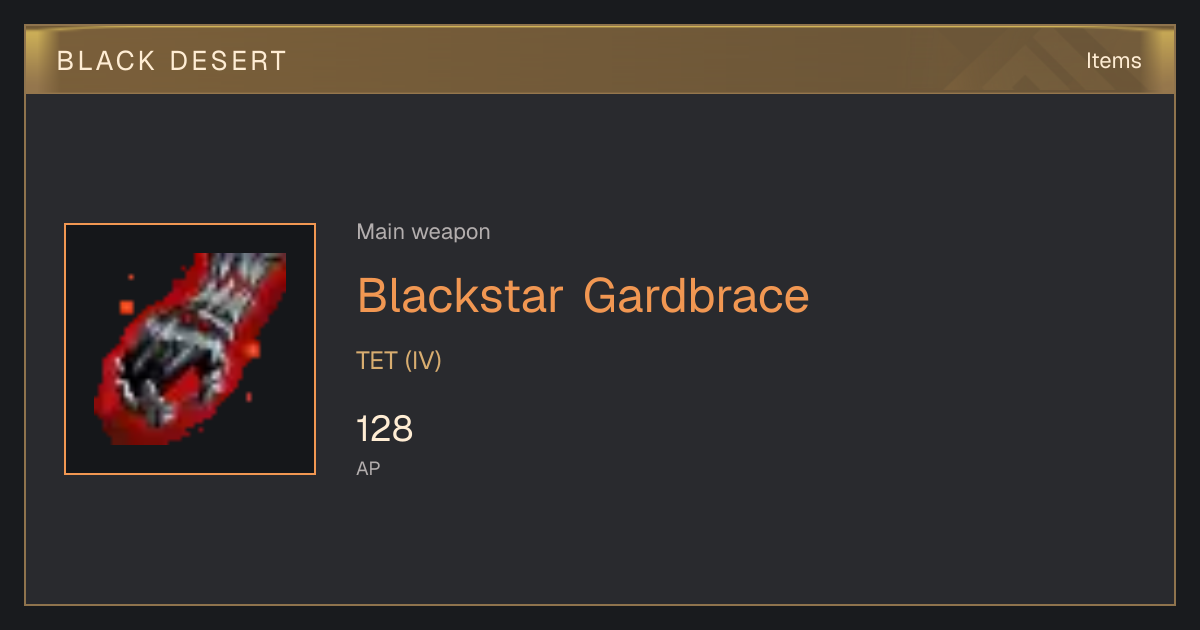
Task: Click the gold header banner
Action: [x=600, y=60]
